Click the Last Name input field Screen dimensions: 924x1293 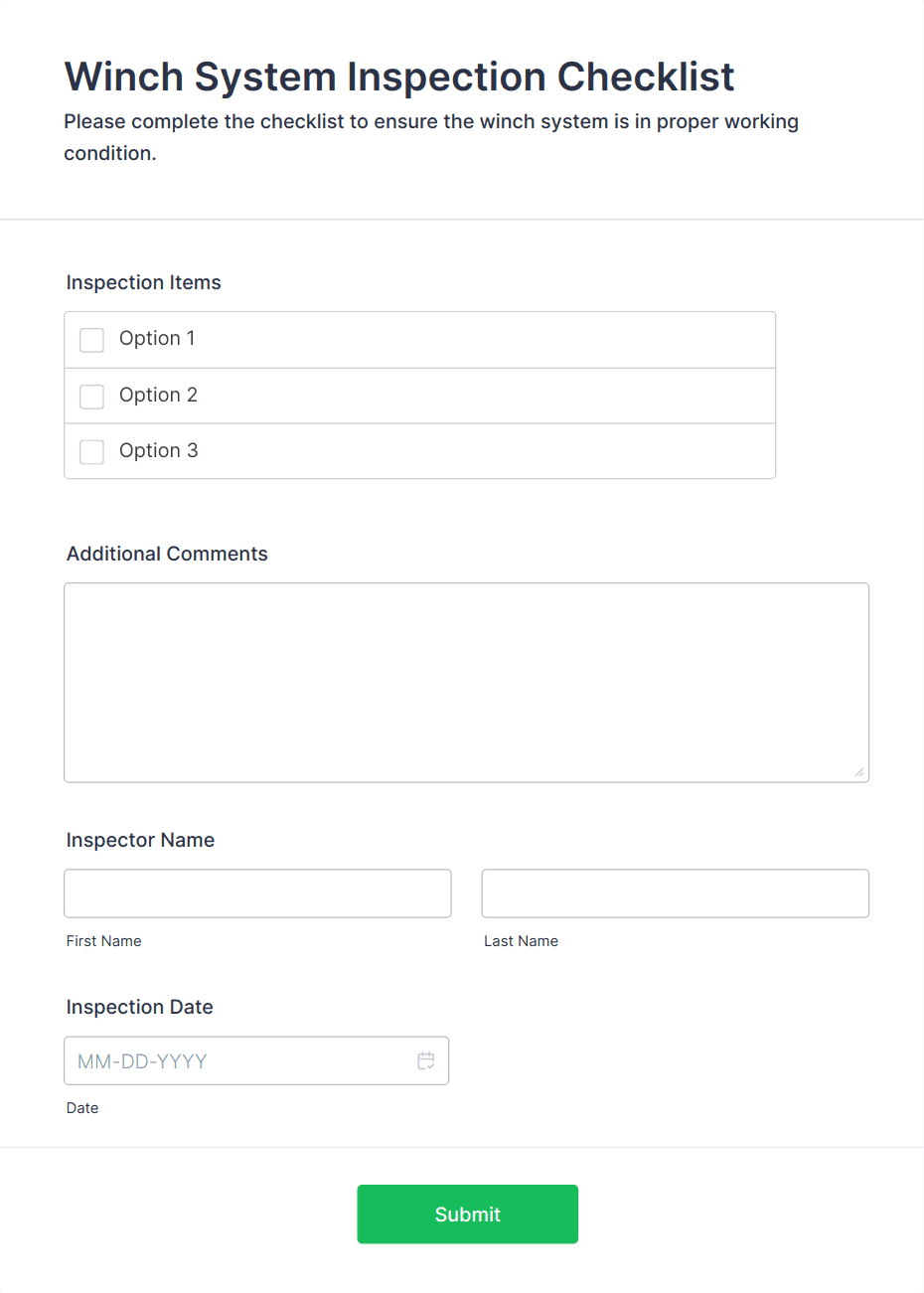tap(675, 893)
